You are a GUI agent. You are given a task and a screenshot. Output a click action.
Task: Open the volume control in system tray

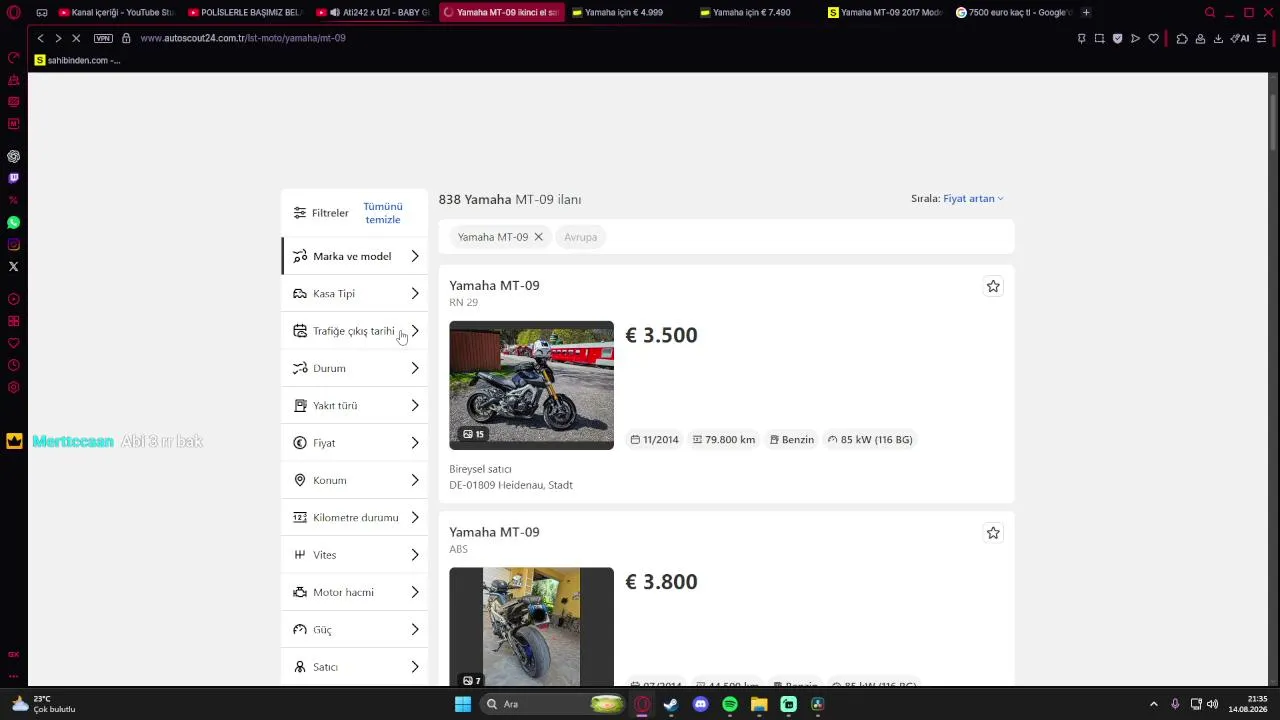click(x=1212, y=704)
